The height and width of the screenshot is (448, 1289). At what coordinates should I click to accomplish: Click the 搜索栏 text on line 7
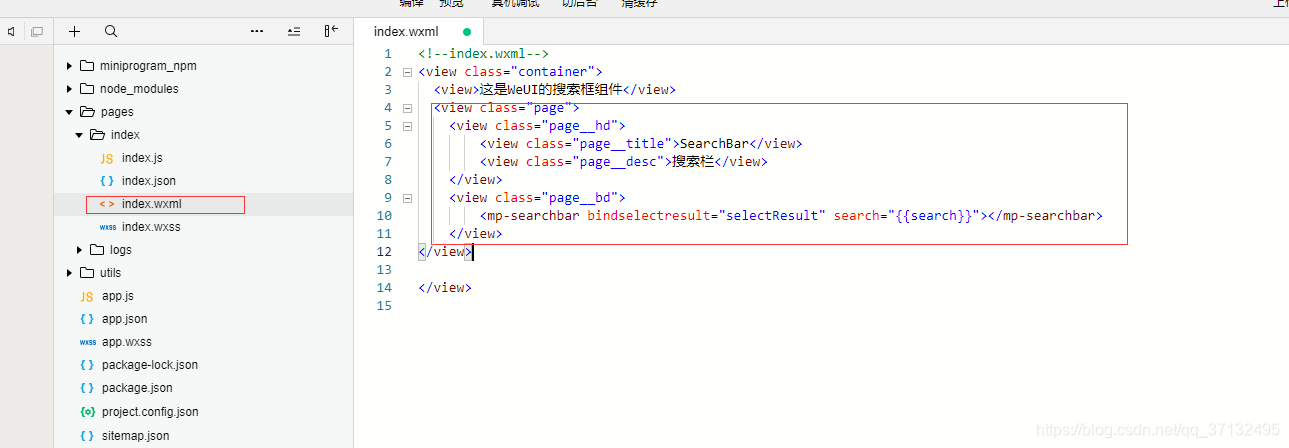tap(693, 162)
